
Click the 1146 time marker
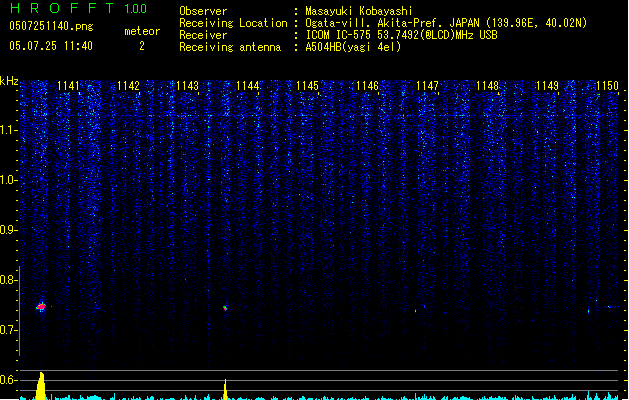pos(367,86)
